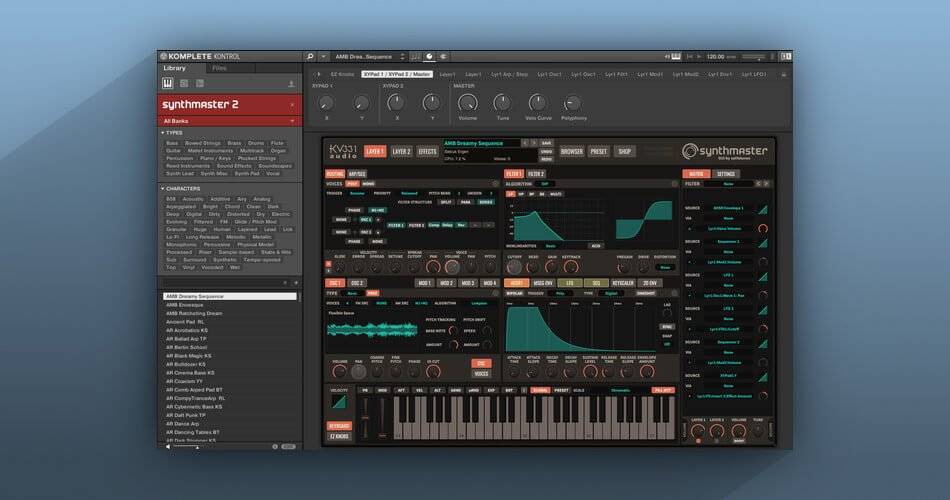The height and width of the screenshot is (500, 950).
Task: Click the curve icon beside first matrix source
Action: (x=763, y=209)
